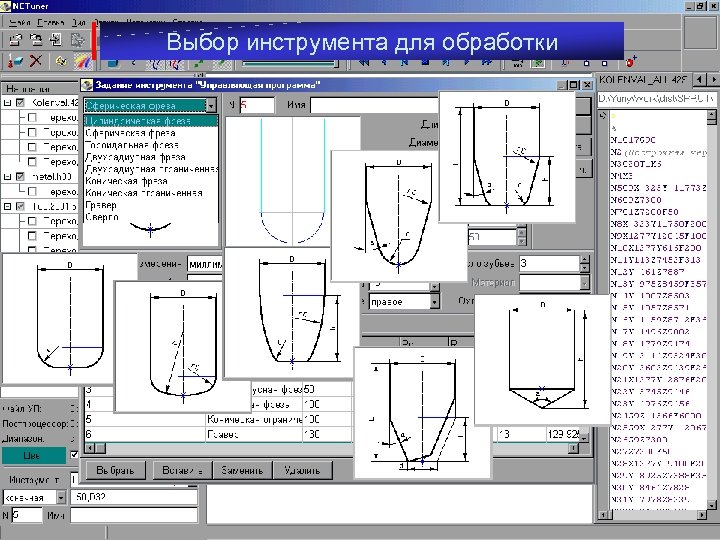Click the tool number N input field in dialog

point(257,105)
